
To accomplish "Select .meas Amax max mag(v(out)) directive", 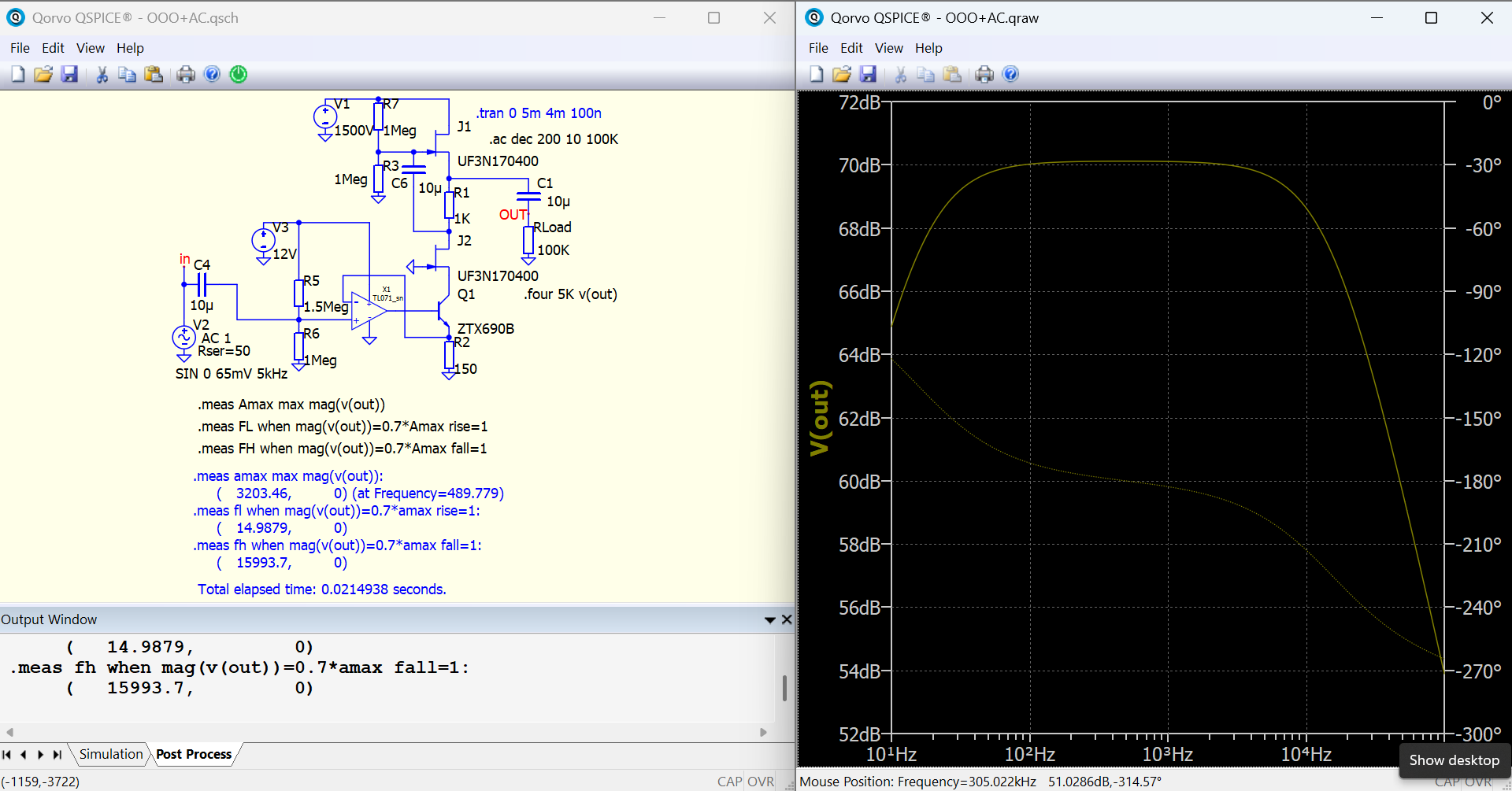I will (x=291, y=405).
